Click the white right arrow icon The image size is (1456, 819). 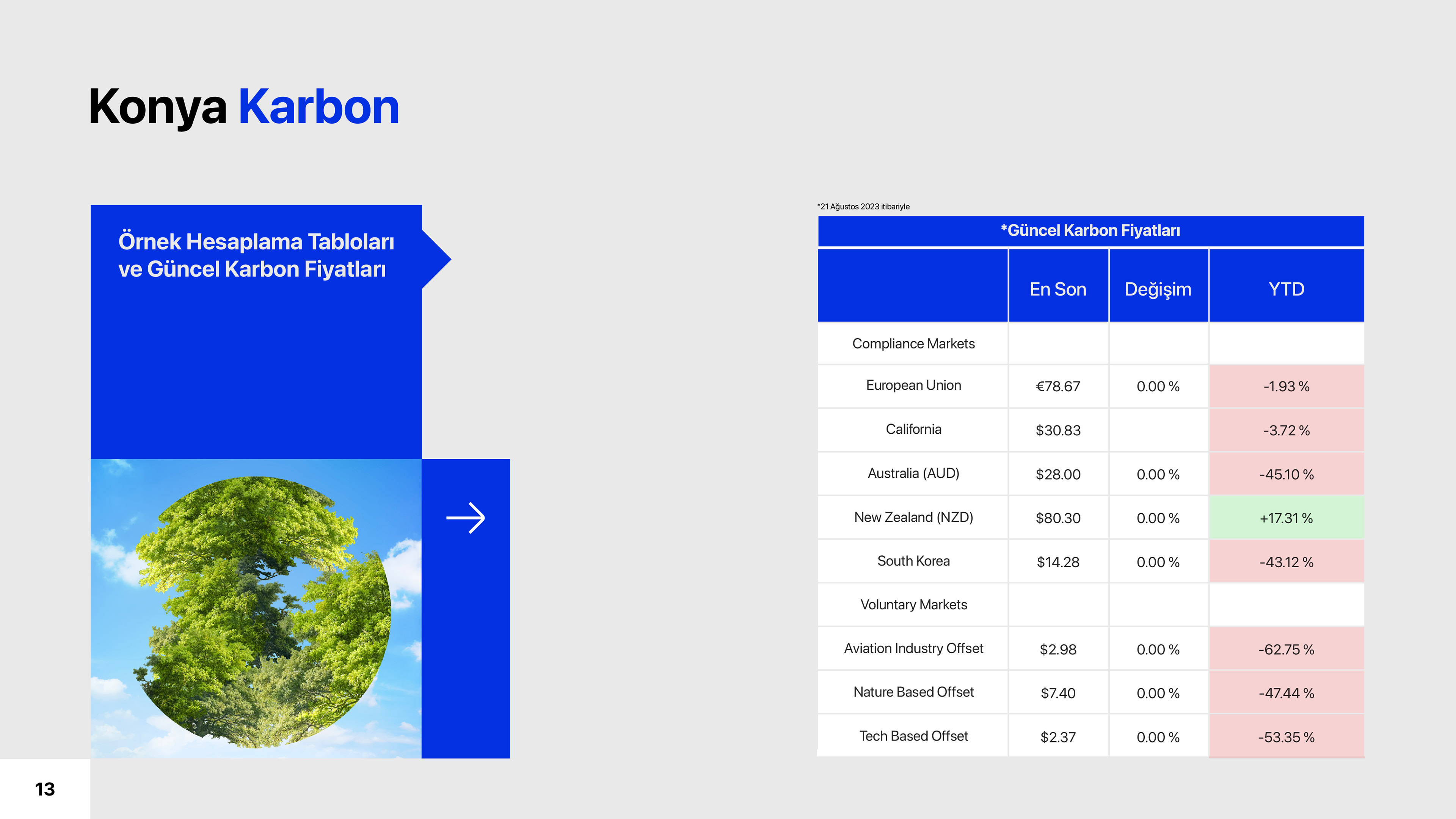point(465,518)
